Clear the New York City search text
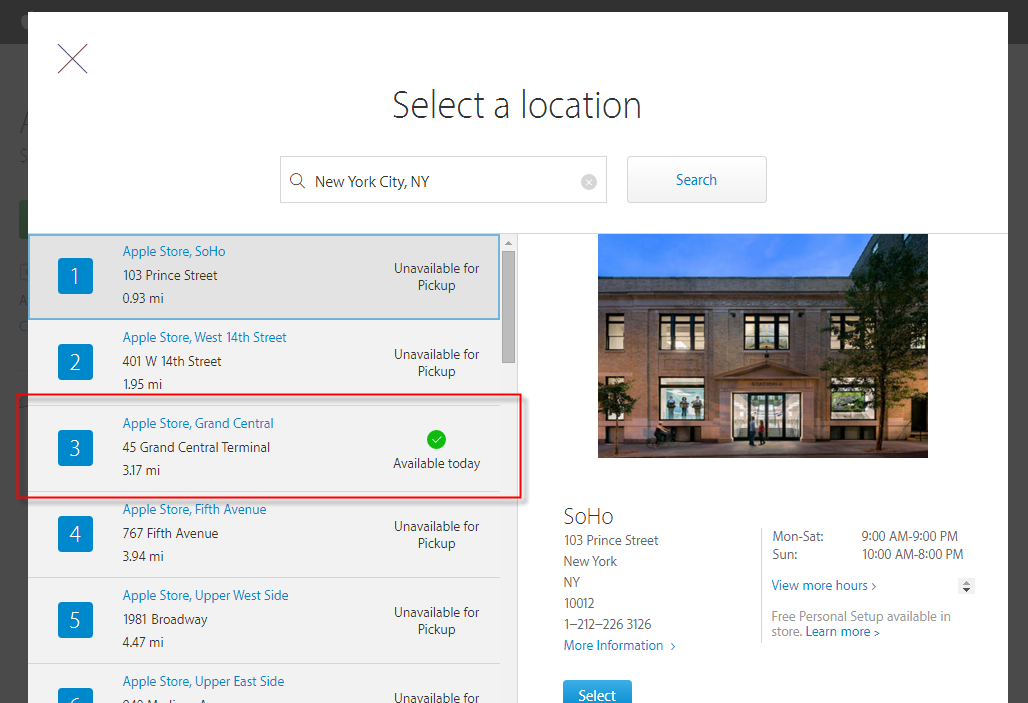 point(589,182)
